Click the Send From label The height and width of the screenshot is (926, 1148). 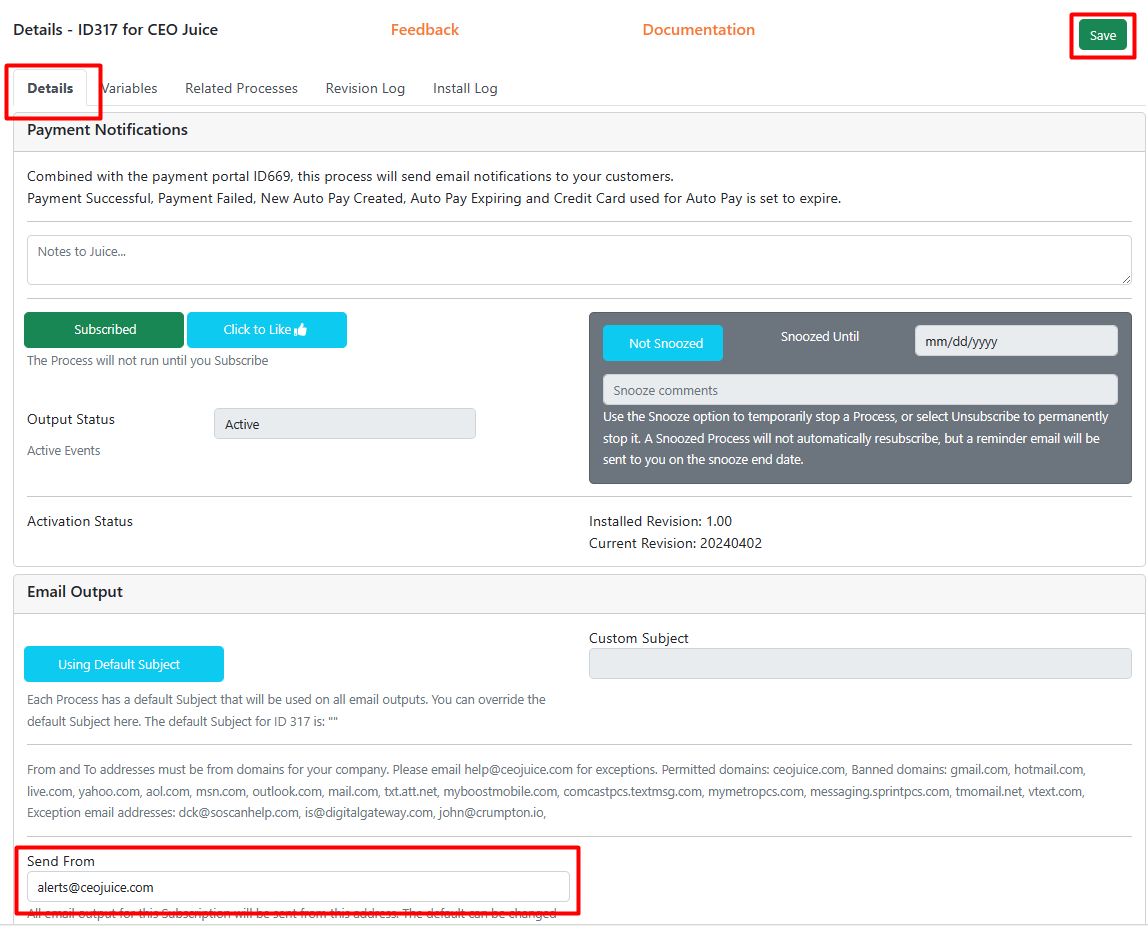pyautogui.click(x=61, y=862)
